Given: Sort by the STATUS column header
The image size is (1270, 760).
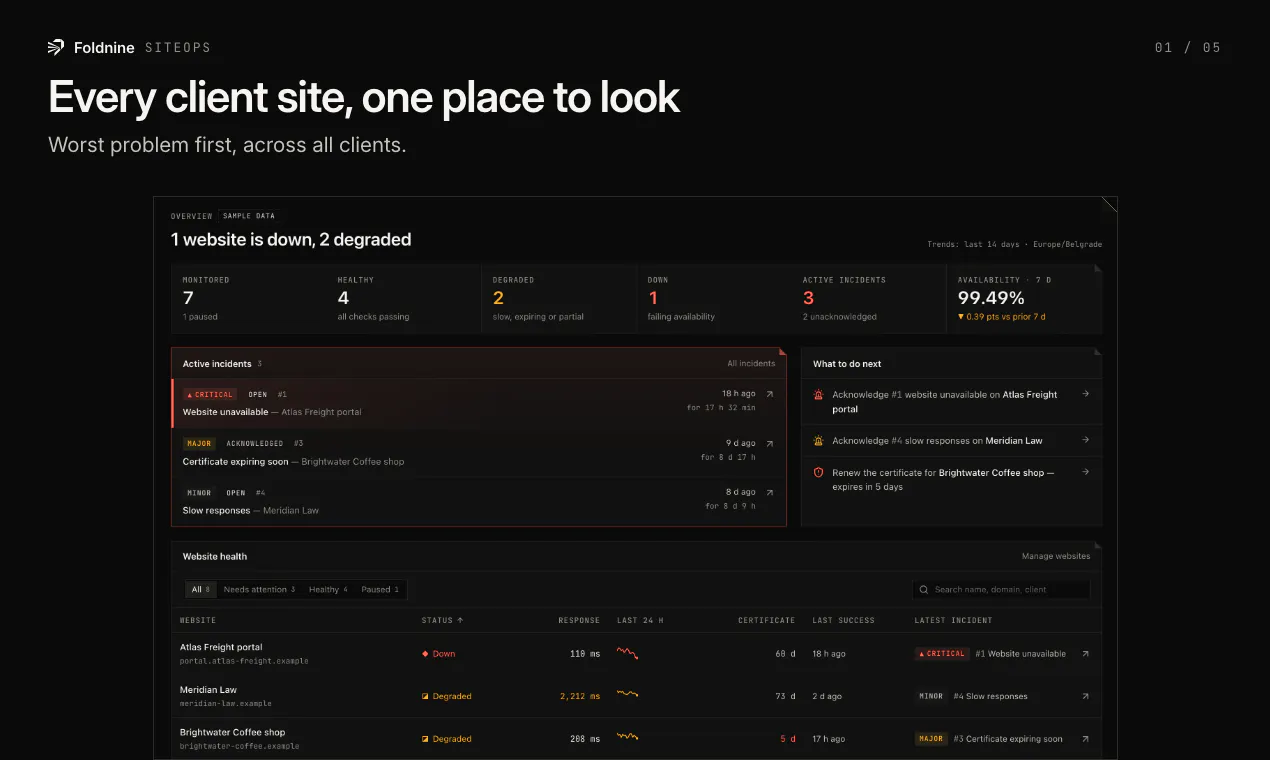Looking at the screenshot, I should 442,621.
